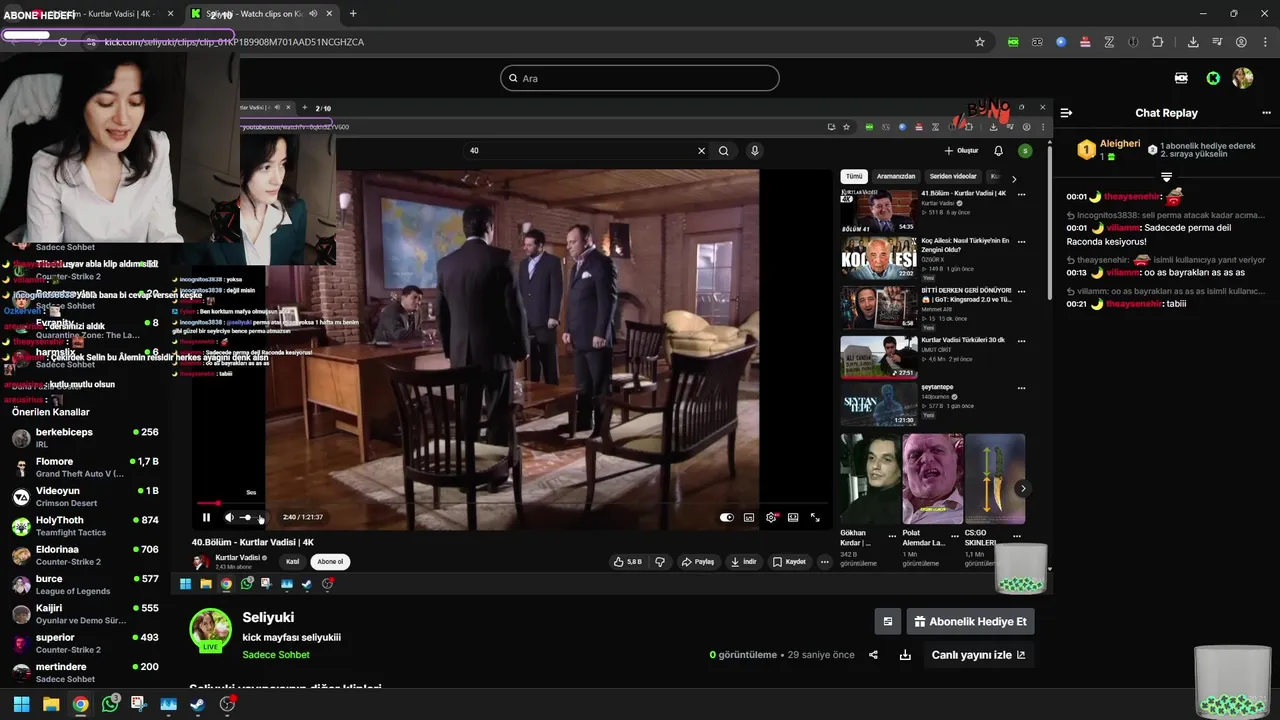Click the 'Abonelik Hediye Et' gift subscription button
The height and width of the screenshot is (720, 1280).
tap(970, 621)
